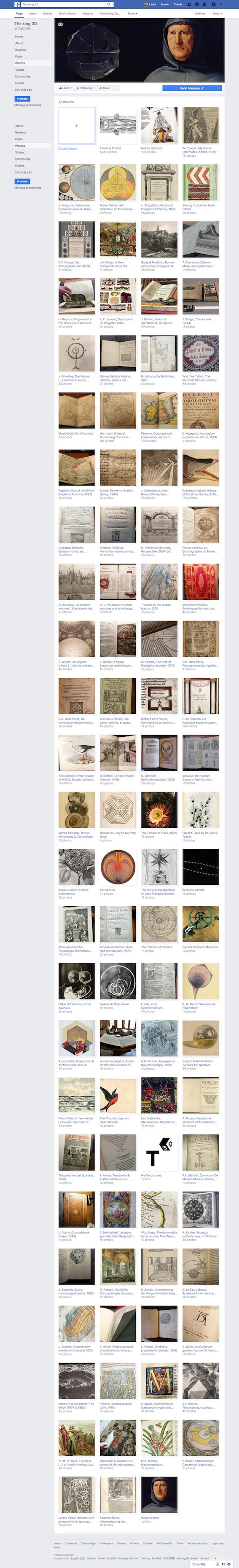Select Videos in the left sidebar
239x1568 pixels.
click(x=20, y=70)
